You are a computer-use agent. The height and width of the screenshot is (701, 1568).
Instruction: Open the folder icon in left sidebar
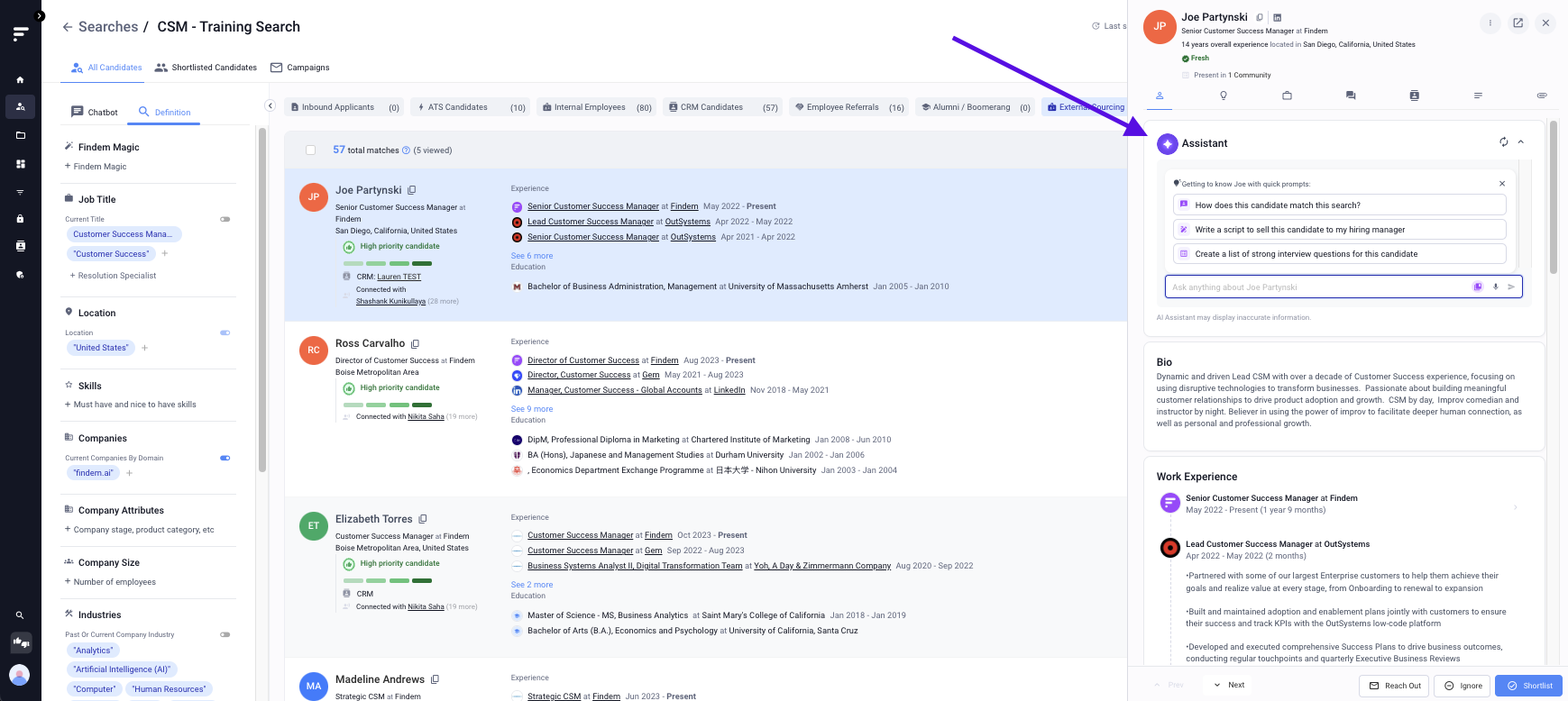pyautogui.click(x=20, y=135)
